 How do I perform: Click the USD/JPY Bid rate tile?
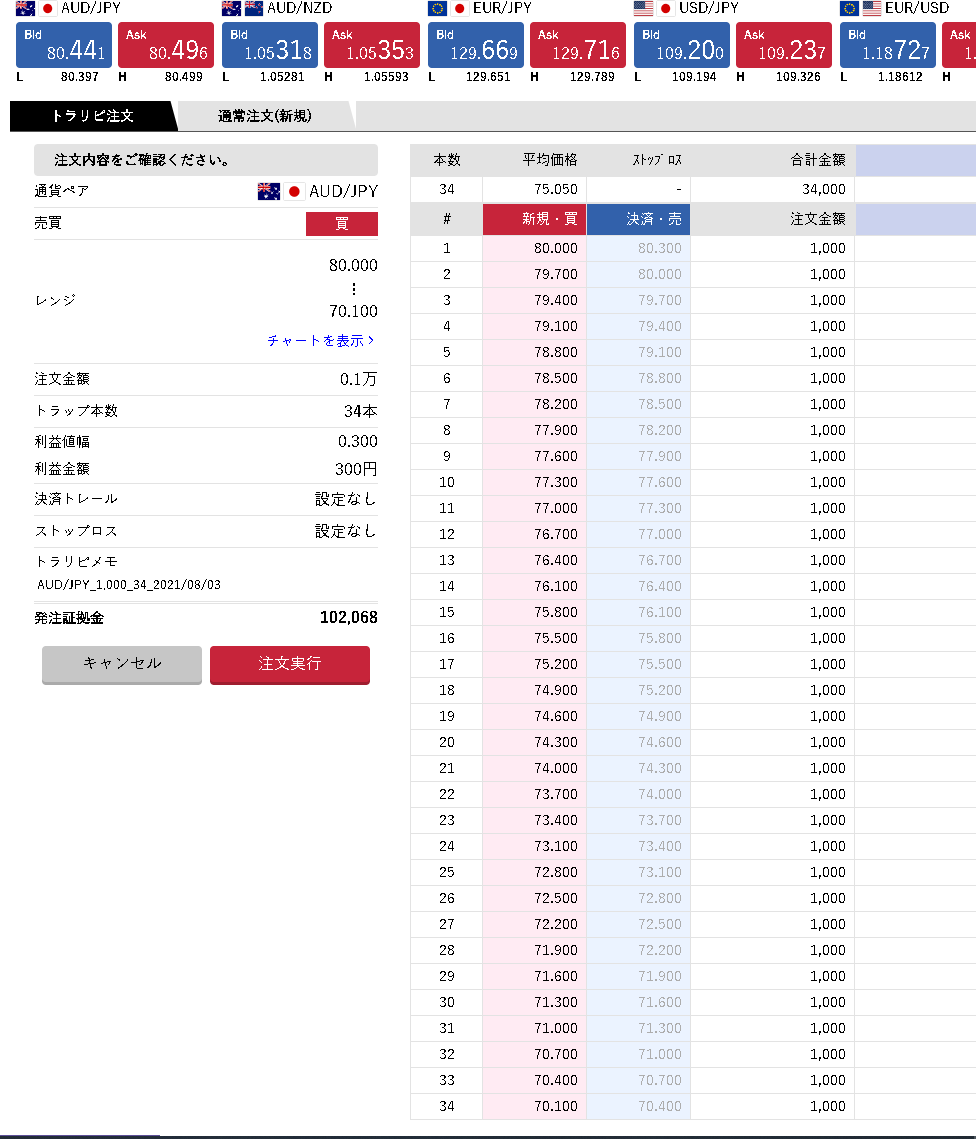click(682, 45)
